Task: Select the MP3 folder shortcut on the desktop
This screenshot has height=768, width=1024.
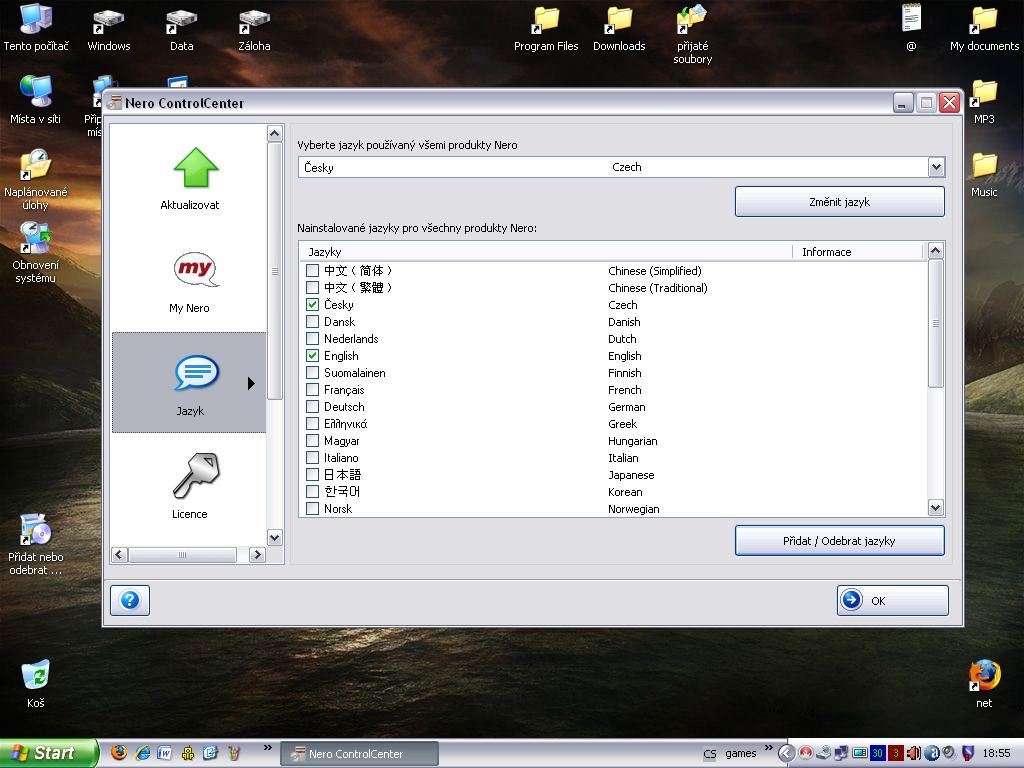Action: (984, 102)
